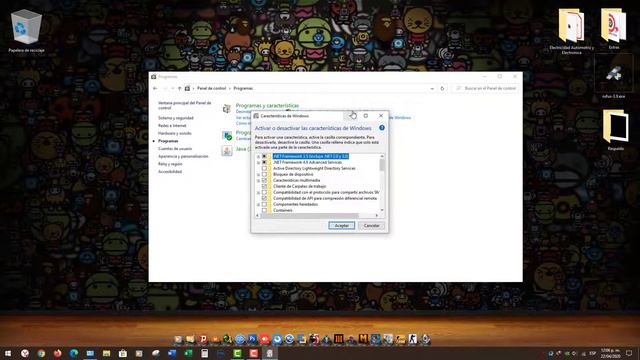Viewport: 640px width, 360px height.
Task: Click Aceptar in Windows features dialog
Action: 342,226
